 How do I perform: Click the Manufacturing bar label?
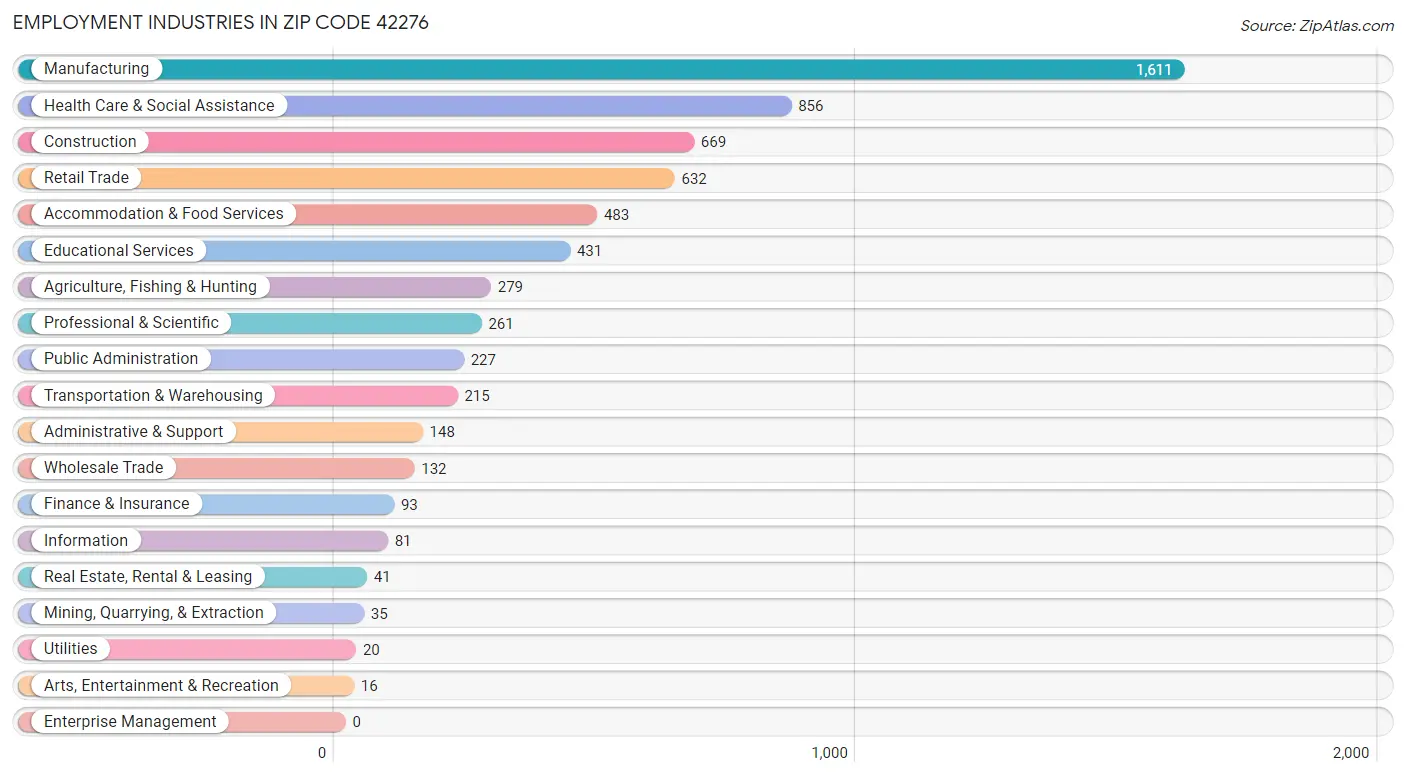[96, 69]
